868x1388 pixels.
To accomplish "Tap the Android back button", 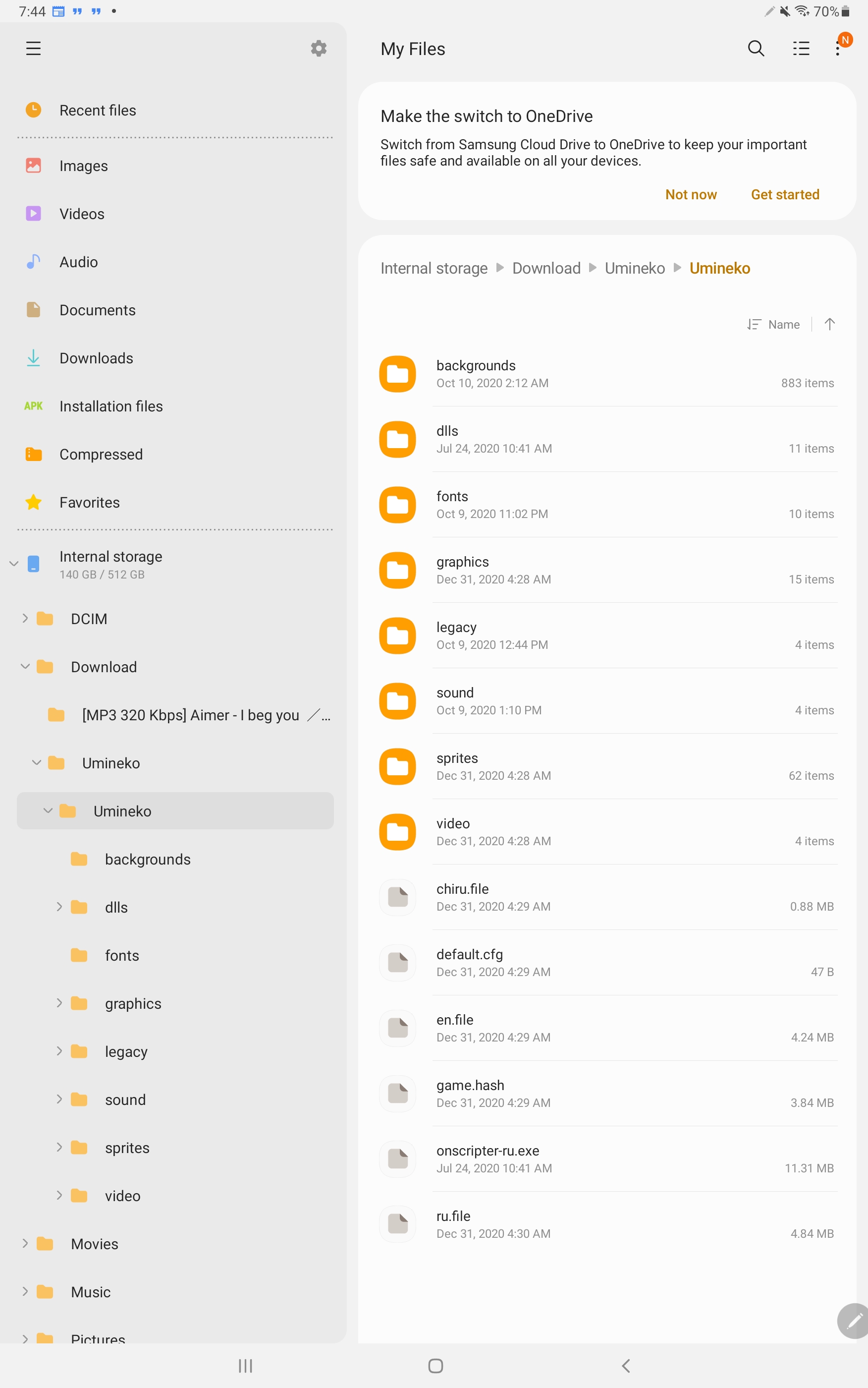I will pyautogui.click(x=626, y=1366).
